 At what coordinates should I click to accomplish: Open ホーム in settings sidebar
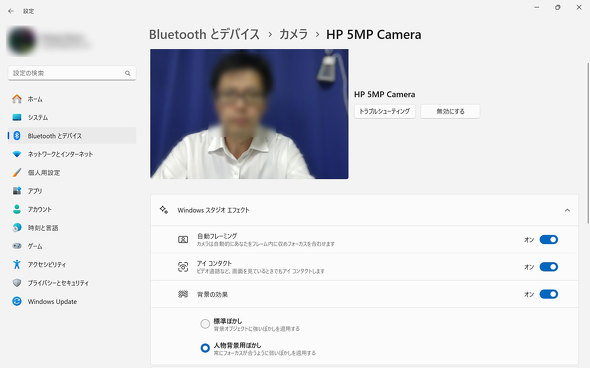pos(72,99)
